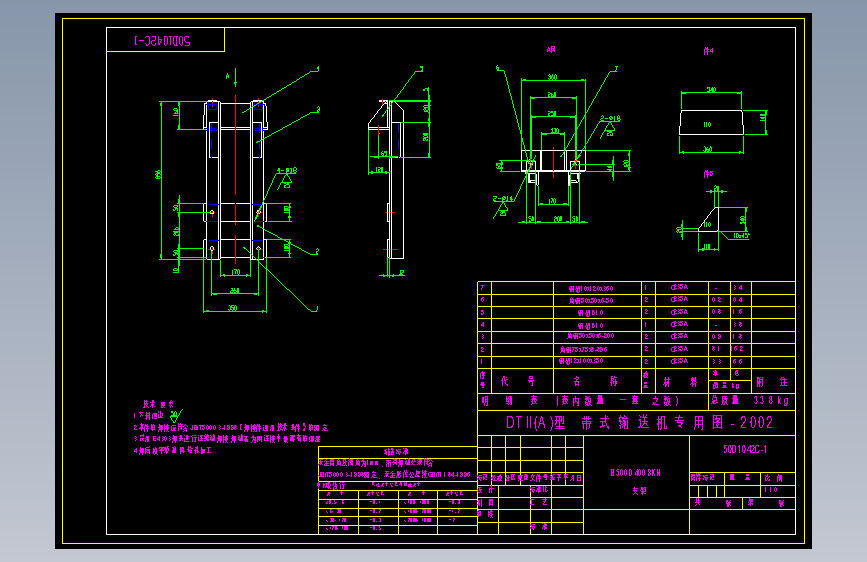Click the A向 view label

tap(551, 50)
